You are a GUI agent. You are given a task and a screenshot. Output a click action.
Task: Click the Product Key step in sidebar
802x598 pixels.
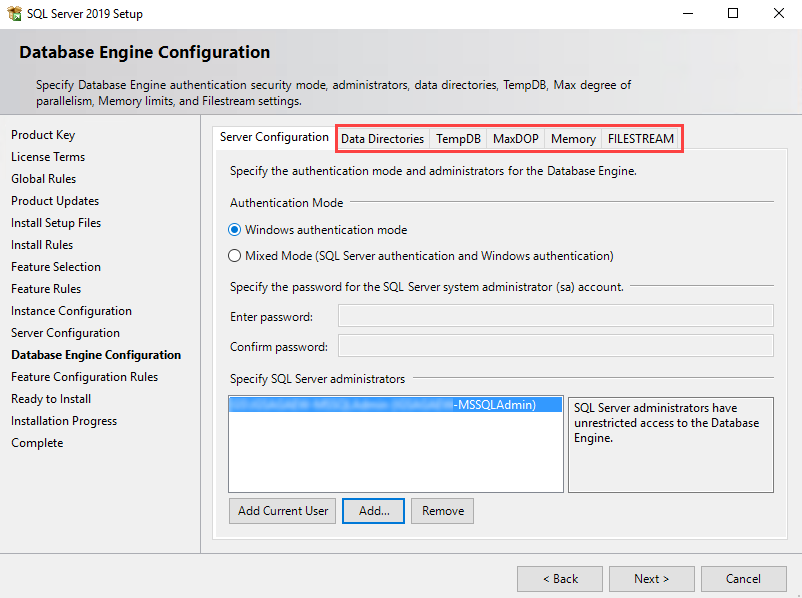(x=43, y=135)
